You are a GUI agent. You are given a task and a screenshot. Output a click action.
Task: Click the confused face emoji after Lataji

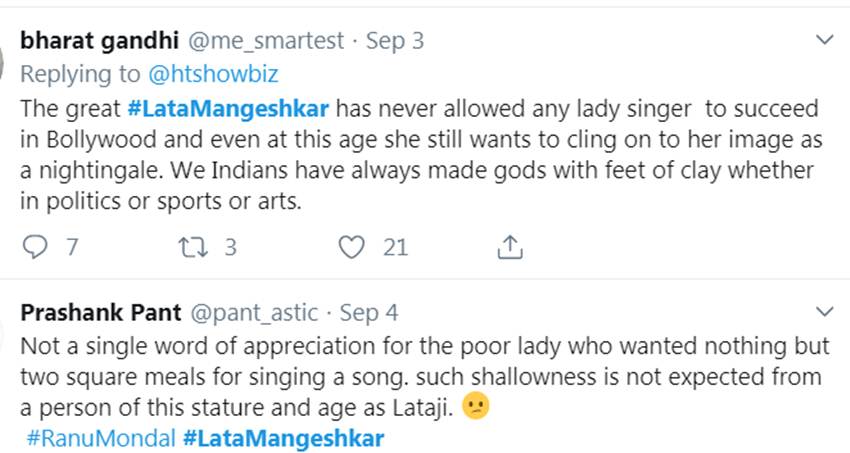[x=477, y=408]
